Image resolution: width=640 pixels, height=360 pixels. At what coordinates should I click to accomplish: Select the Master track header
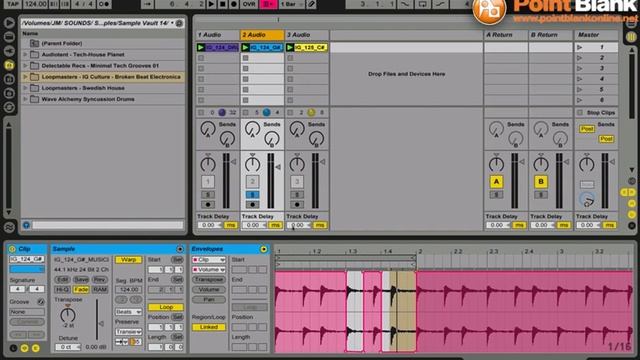(596, 35)
